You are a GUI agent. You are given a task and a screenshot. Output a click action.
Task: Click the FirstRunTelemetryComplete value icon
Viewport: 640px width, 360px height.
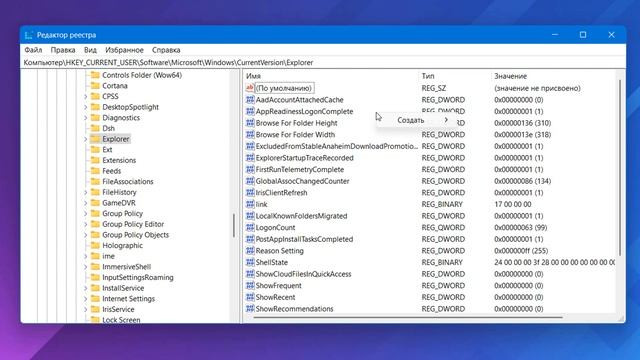[x=250, y=169]
